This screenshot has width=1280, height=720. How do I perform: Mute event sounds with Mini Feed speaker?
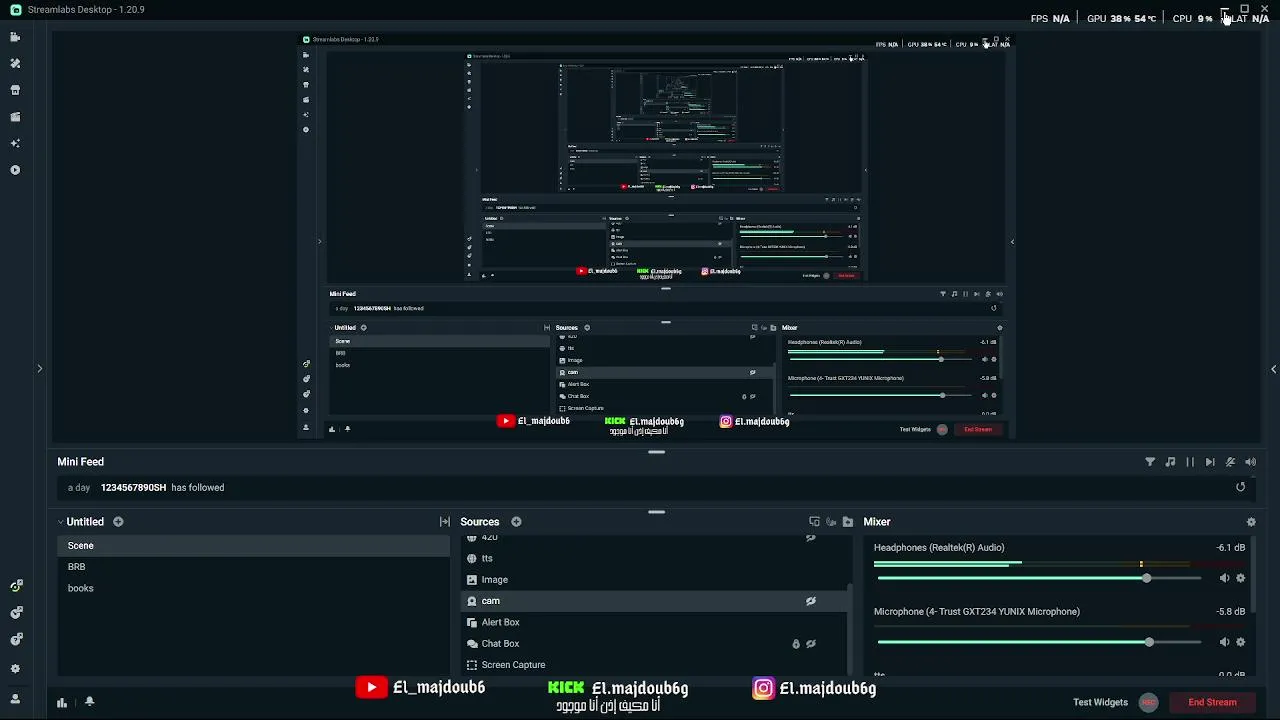[x=1250, y=462]
